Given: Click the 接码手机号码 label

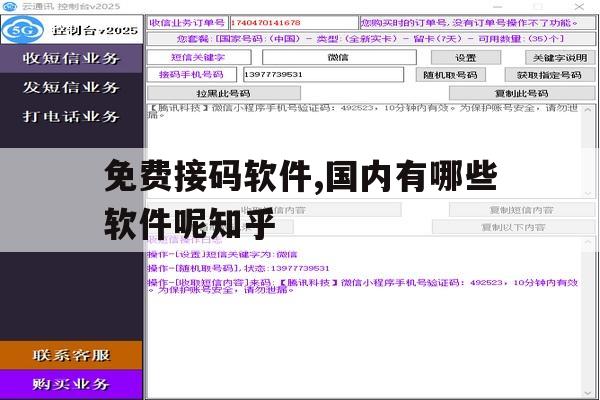Looking at the screenshot, I should [192, 75].
